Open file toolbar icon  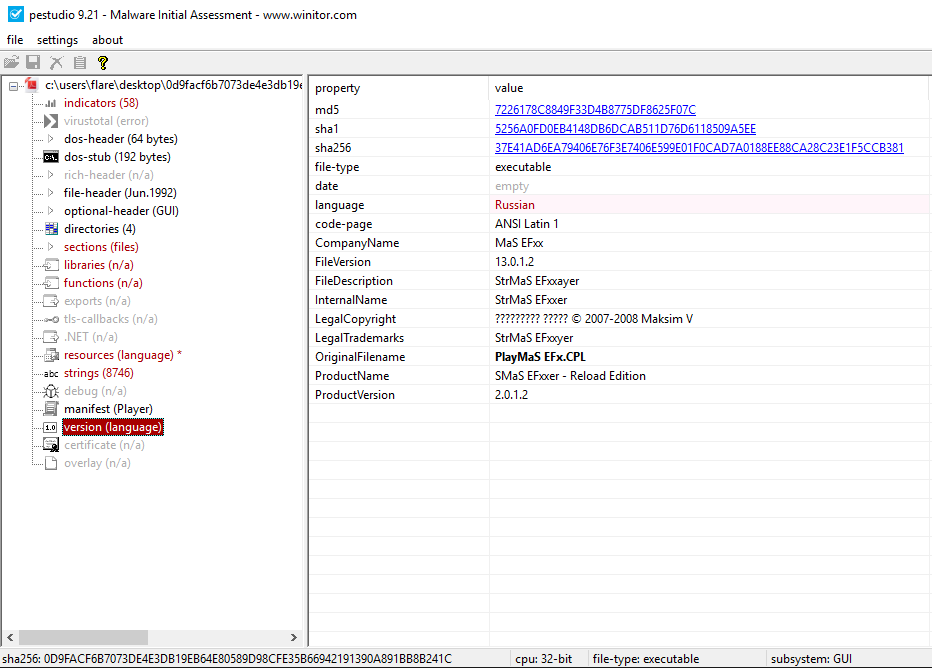point(11,62)
